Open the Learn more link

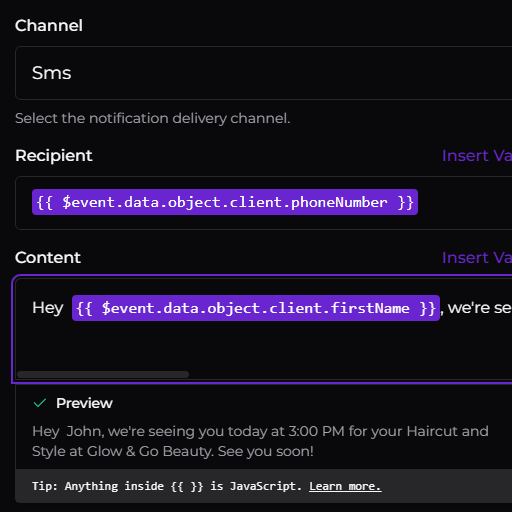345,486
